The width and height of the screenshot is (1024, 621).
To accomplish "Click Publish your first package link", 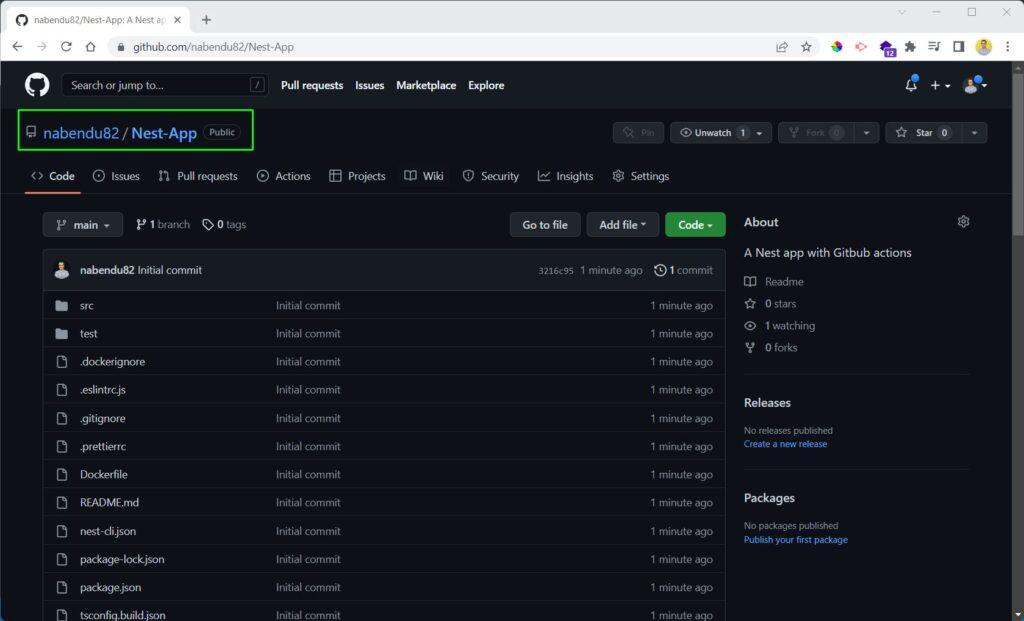I will [795, 539].
